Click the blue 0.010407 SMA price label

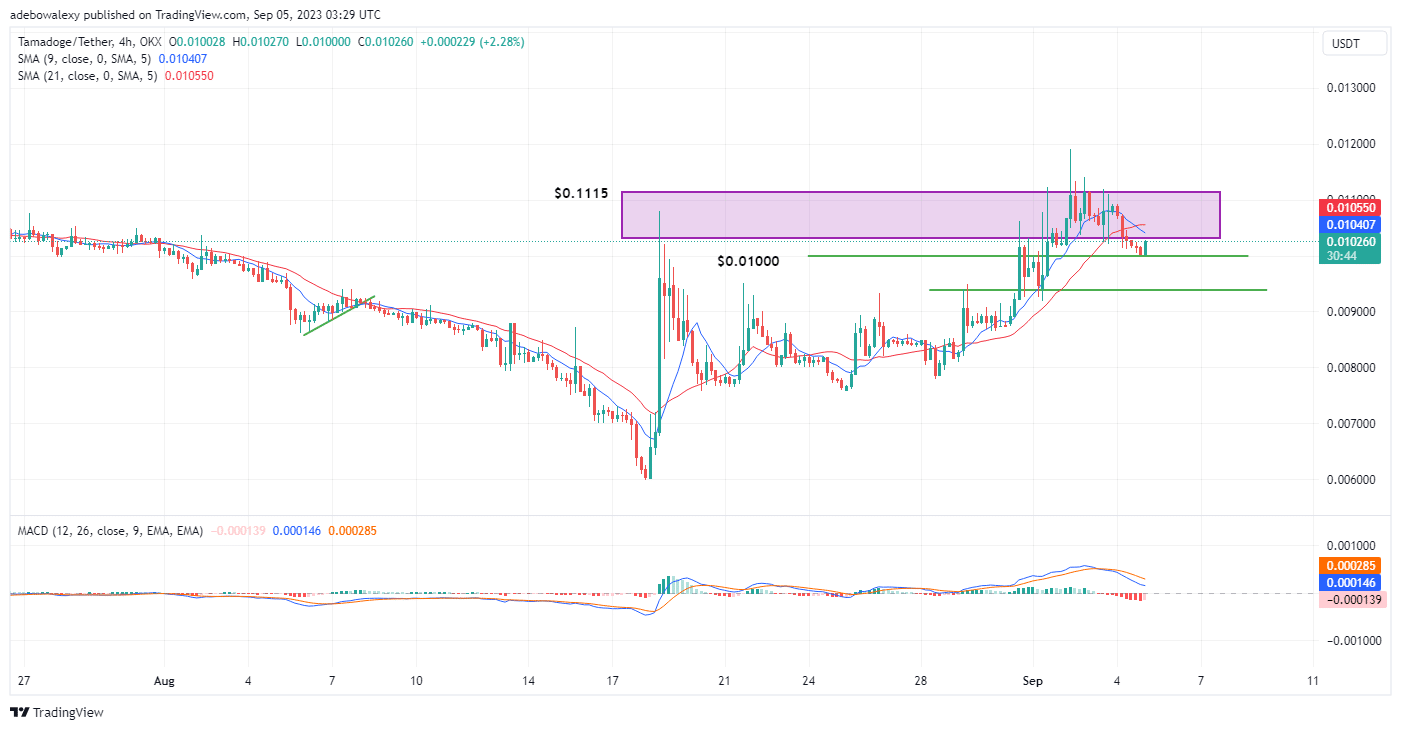click(1351, 225)
